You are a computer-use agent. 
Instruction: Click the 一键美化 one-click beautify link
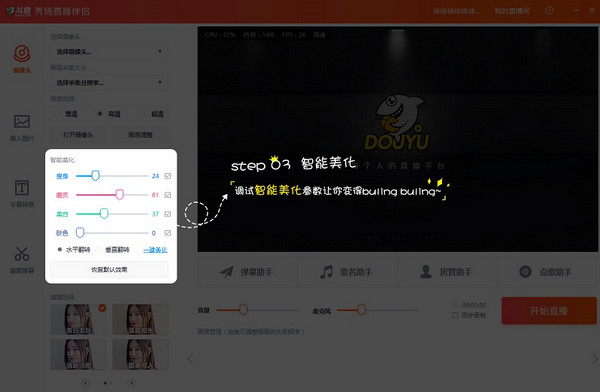(x=155, y=250)
